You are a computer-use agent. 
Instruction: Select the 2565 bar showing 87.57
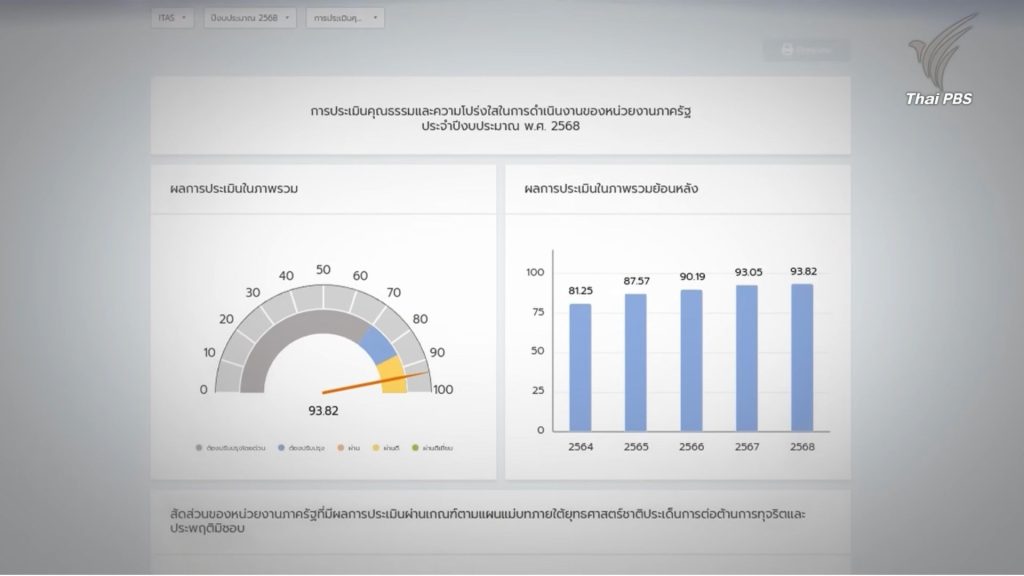pos(636,362)
